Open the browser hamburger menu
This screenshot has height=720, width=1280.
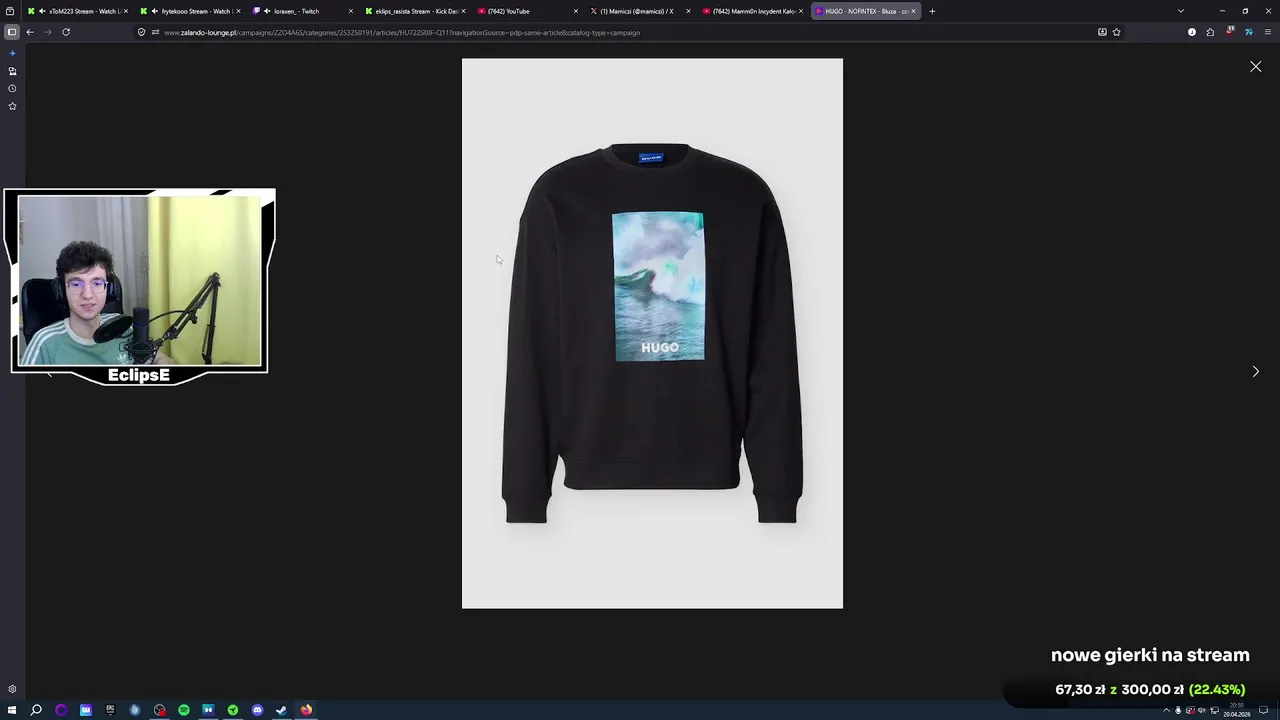coord(1268,32)
